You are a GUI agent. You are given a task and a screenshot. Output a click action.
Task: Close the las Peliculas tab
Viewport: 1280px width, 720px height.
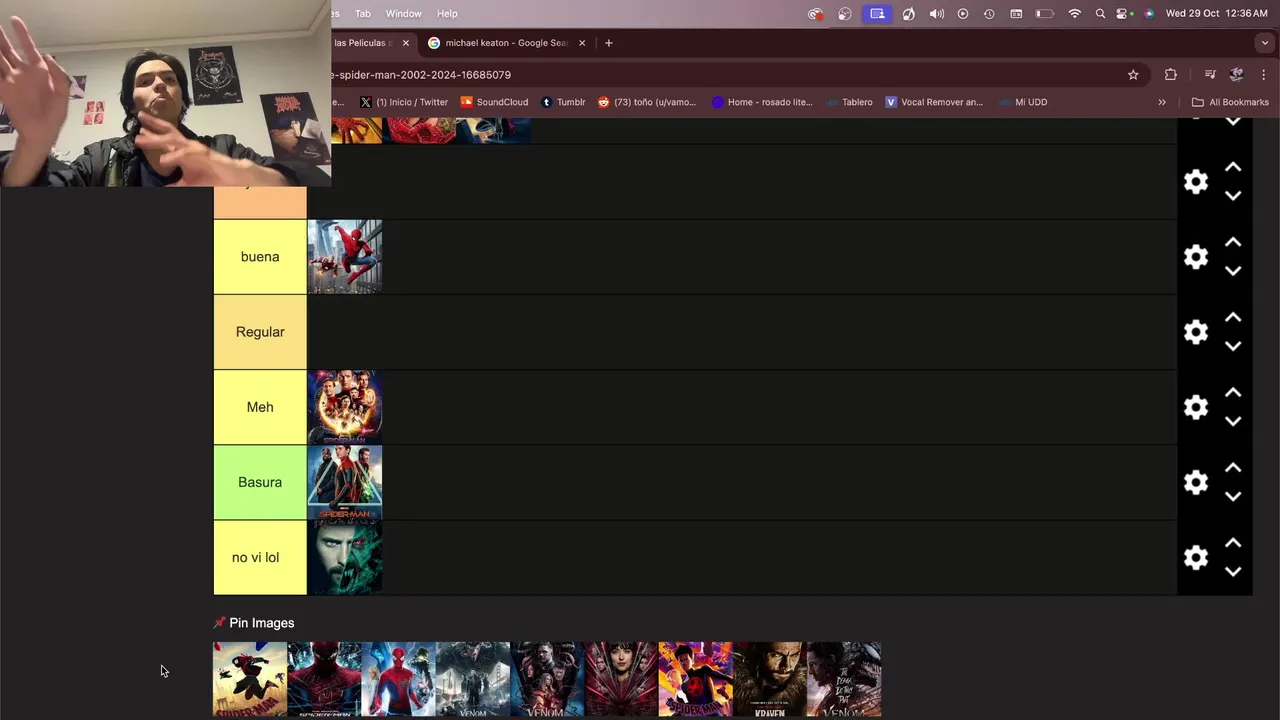click(405, 43)
